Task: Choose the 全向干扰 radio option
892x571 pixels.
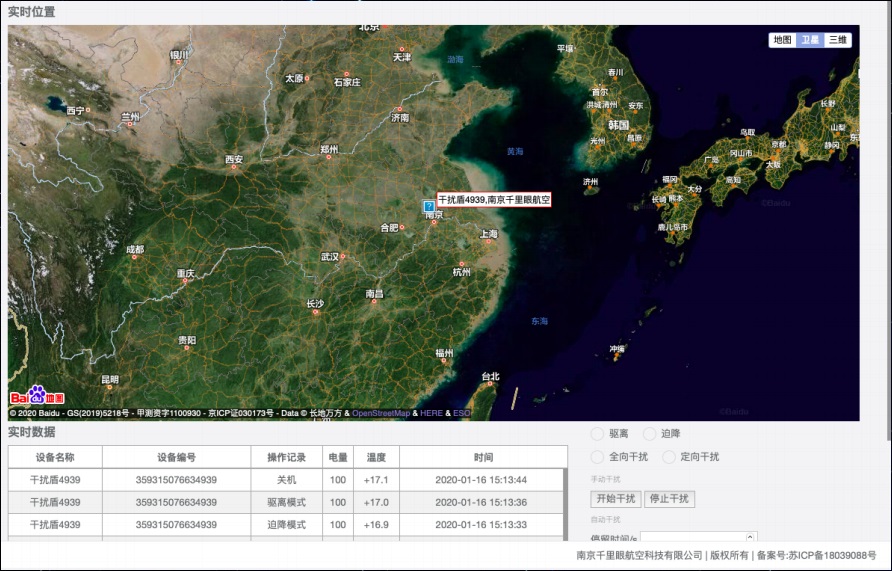Action: [597, 457]
